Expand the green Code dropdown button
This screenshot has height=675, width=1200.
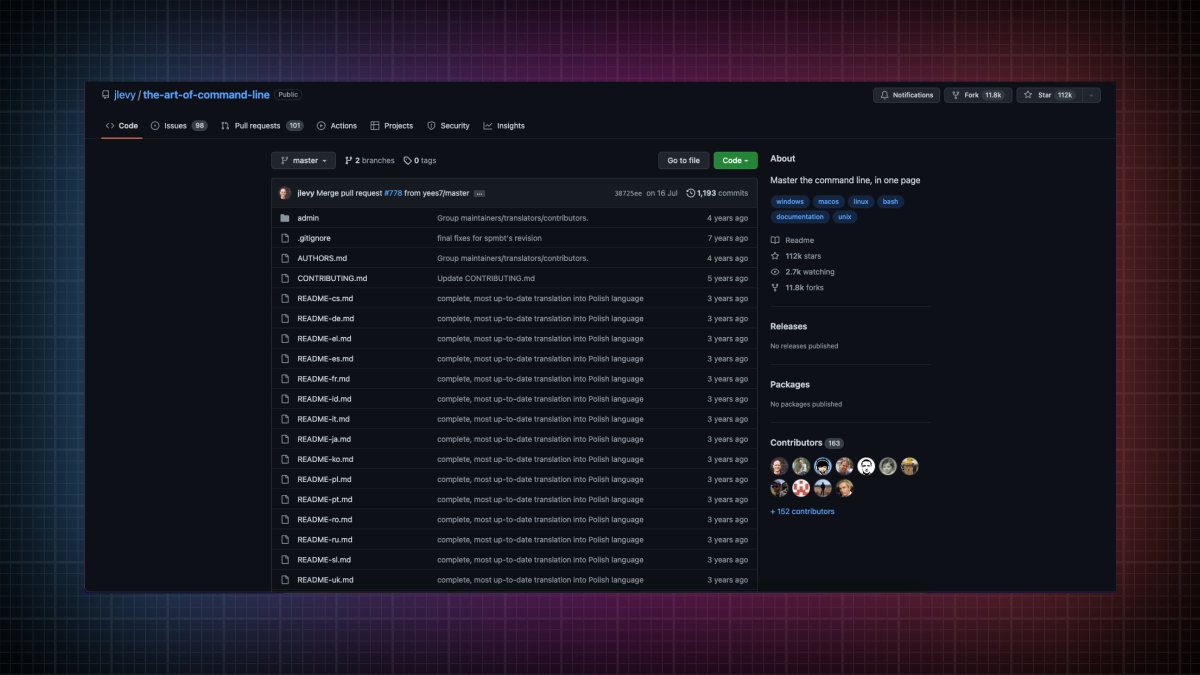735,160
